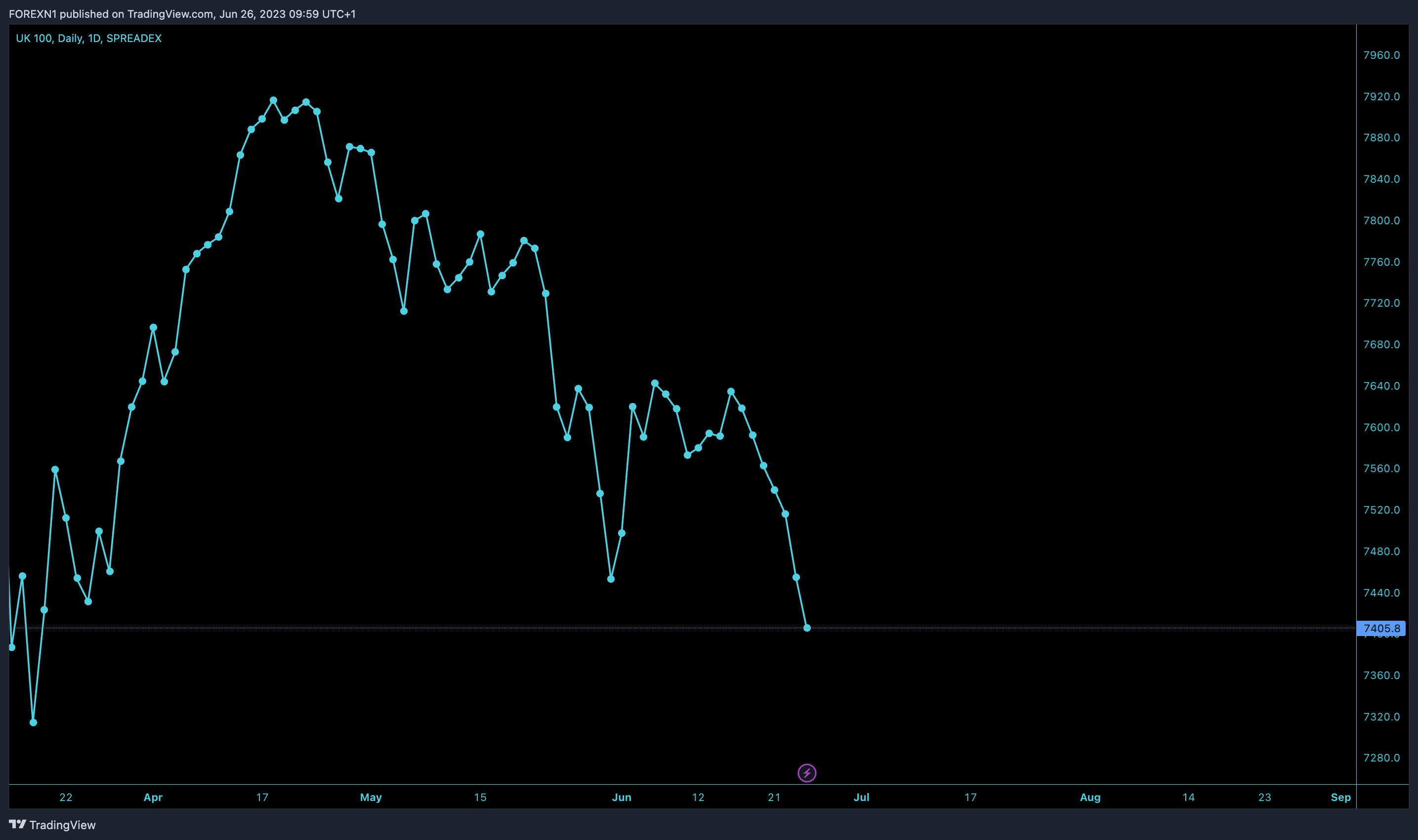The image size is (1418, 840).
Task: Click the last data point at 7405.8
Action: point(807,628)
